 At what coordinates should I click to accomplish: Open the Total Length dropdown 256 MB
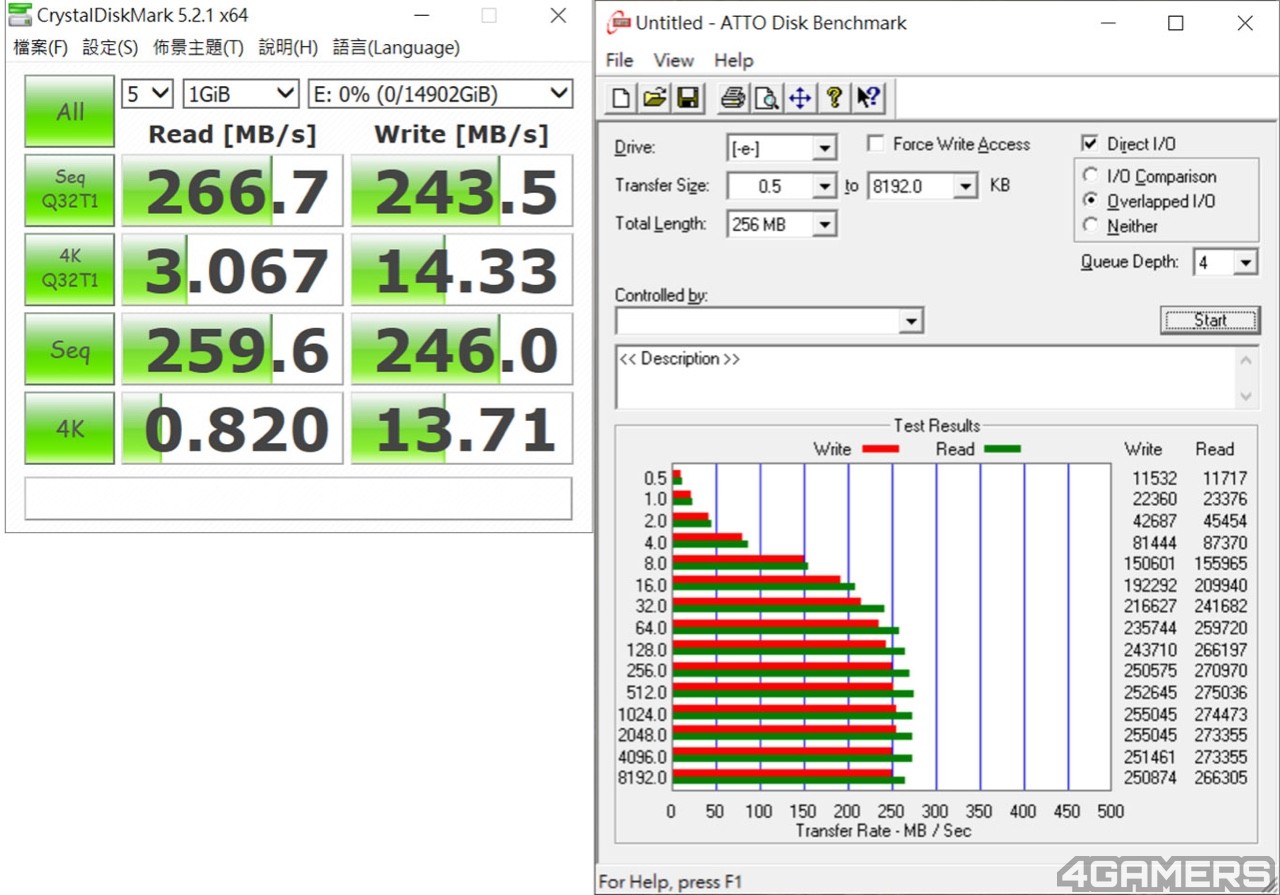point(782,224)
